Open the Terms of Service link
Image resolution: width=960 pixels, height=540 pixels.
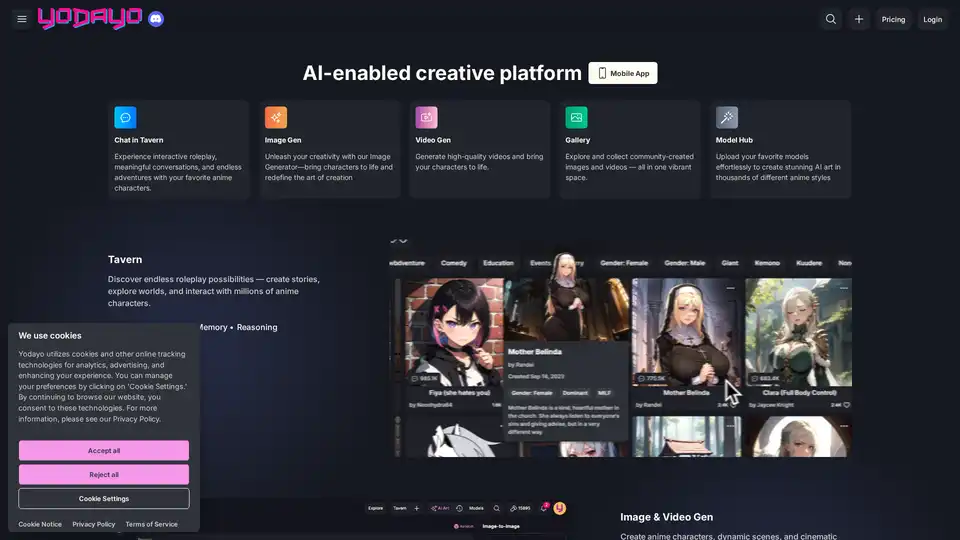click(x=151, y=524)
